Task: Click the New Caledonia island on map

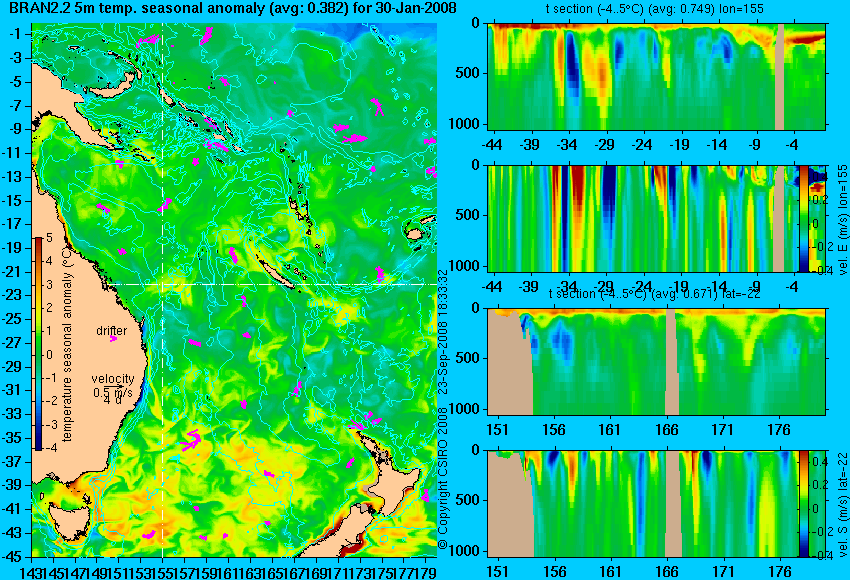Action: pos(275,272)
